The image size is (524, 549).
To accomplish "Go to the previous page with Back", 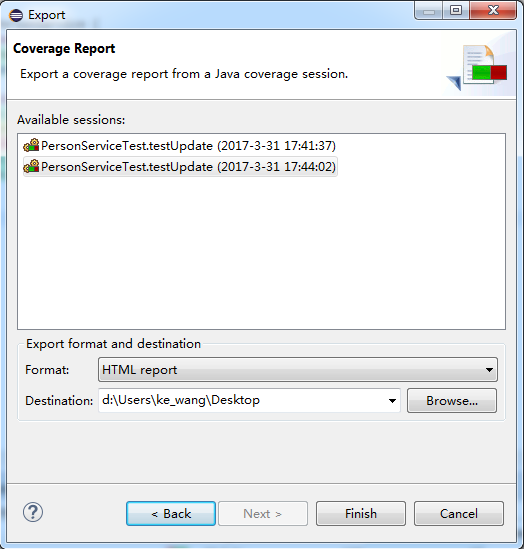I will pyautogui.click(x=171, y=514).
